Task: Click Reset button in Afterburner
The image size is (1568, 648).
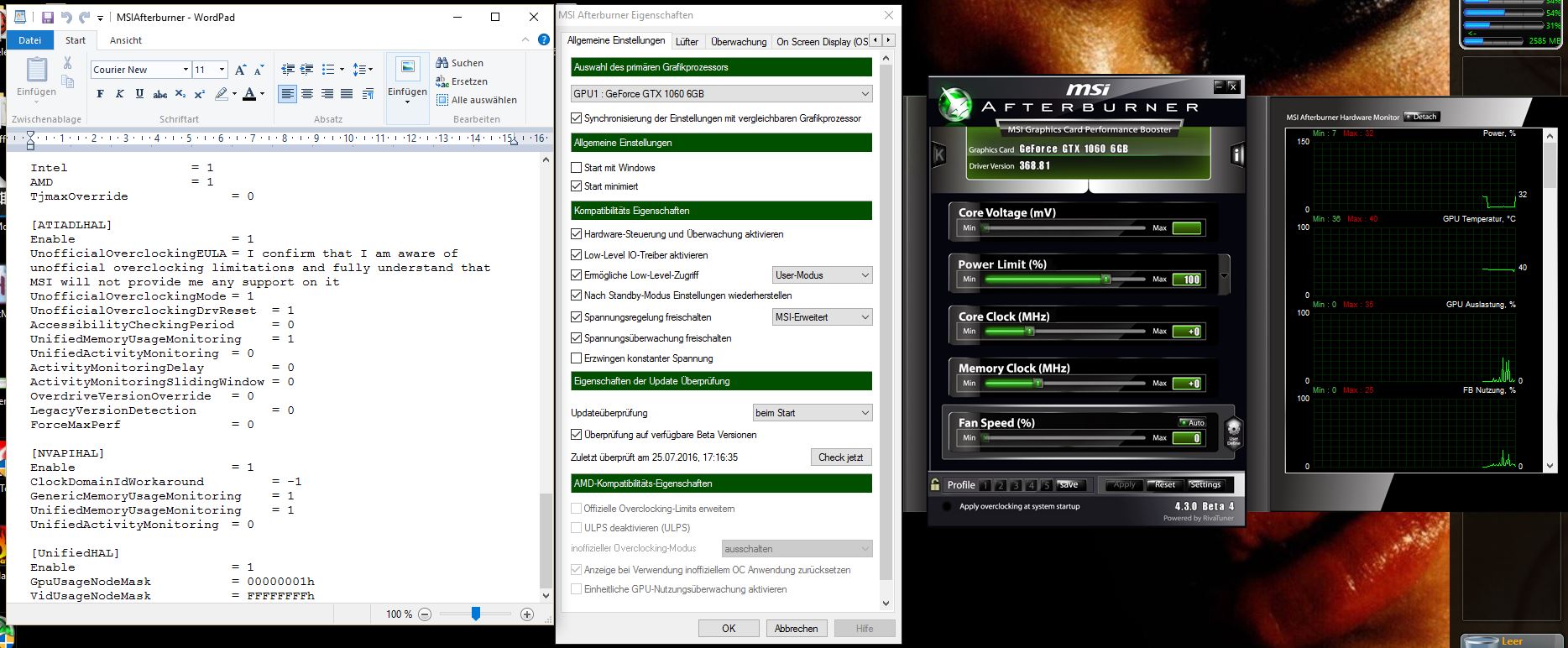Action: [x=1165, y=484]
